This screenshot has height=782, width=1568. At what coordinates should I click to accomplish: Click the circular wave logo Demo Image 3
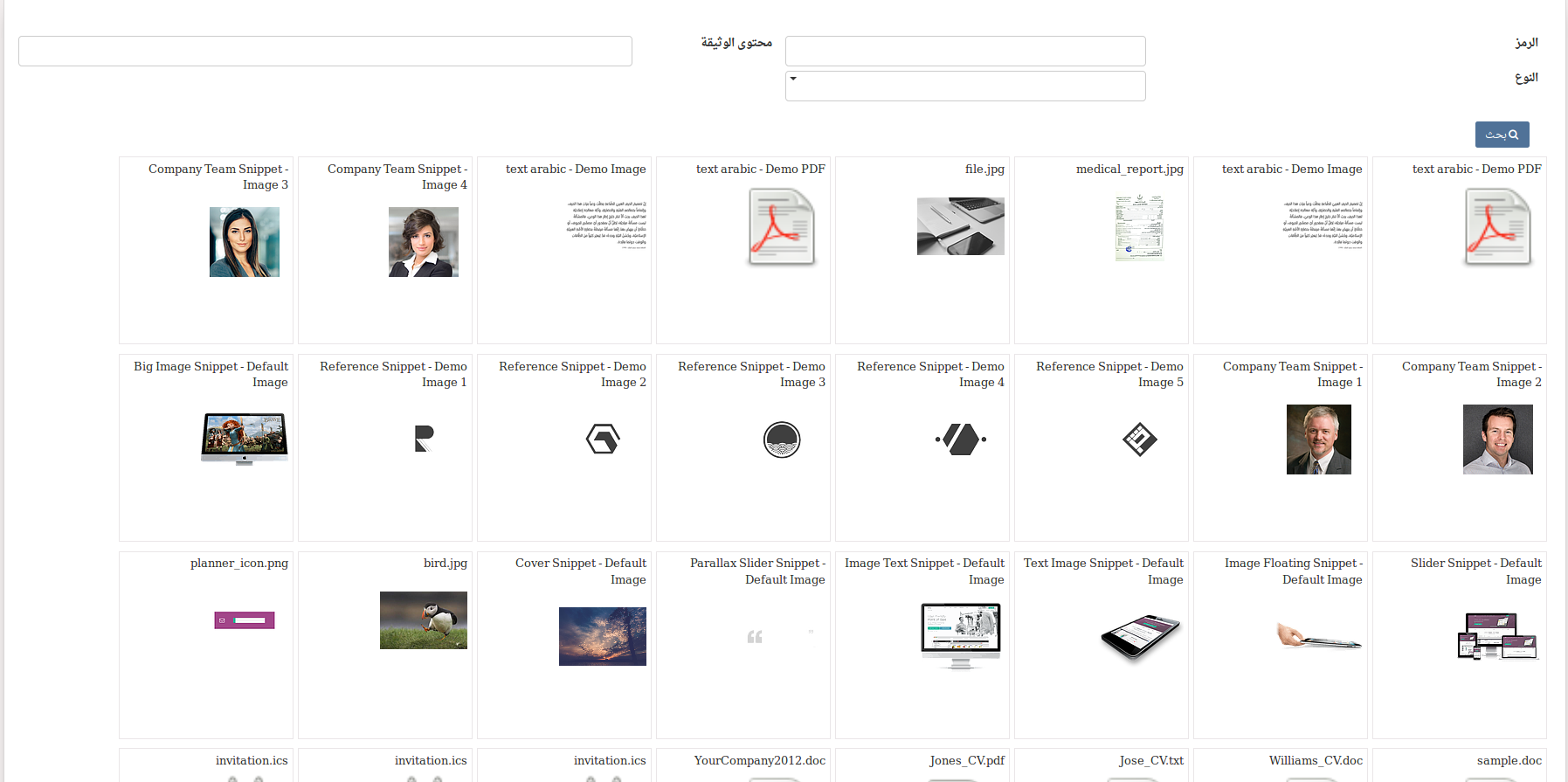click(x=782, y=439)
